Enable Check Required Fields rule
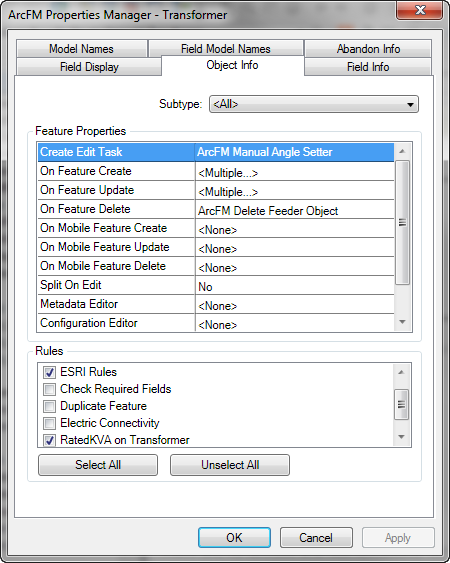 tap(49, 389)
